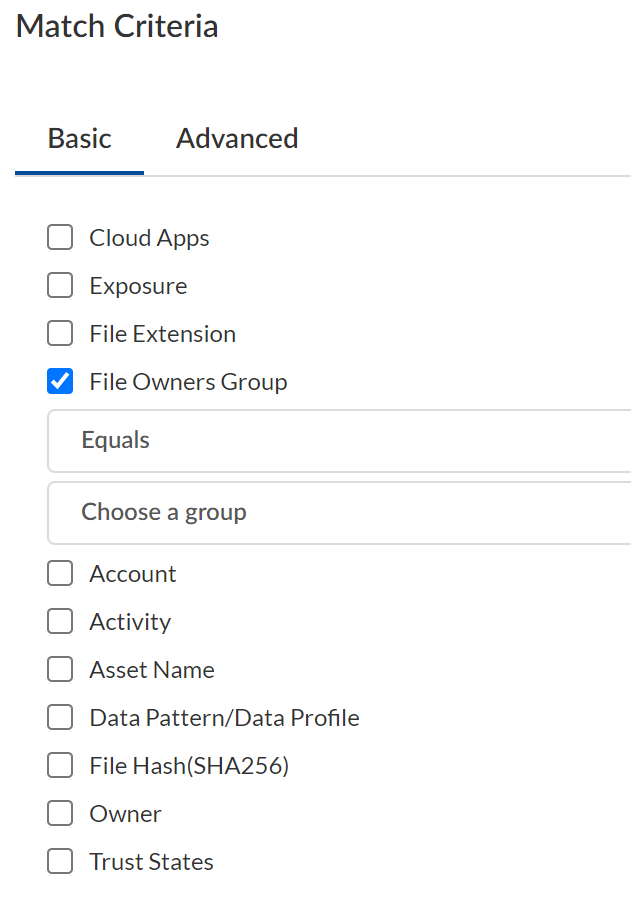Image resolution: width=631 pixels, height=910 pixels.
Task: Tick the Owner checkbox
Action: tap(60, 814)
